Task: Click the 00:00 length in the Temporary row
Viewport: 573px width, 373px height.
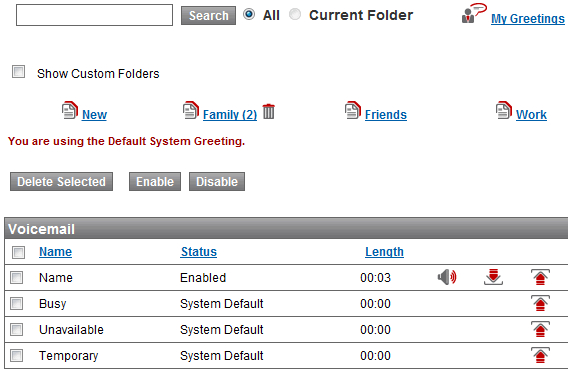Action: (375, 355)
